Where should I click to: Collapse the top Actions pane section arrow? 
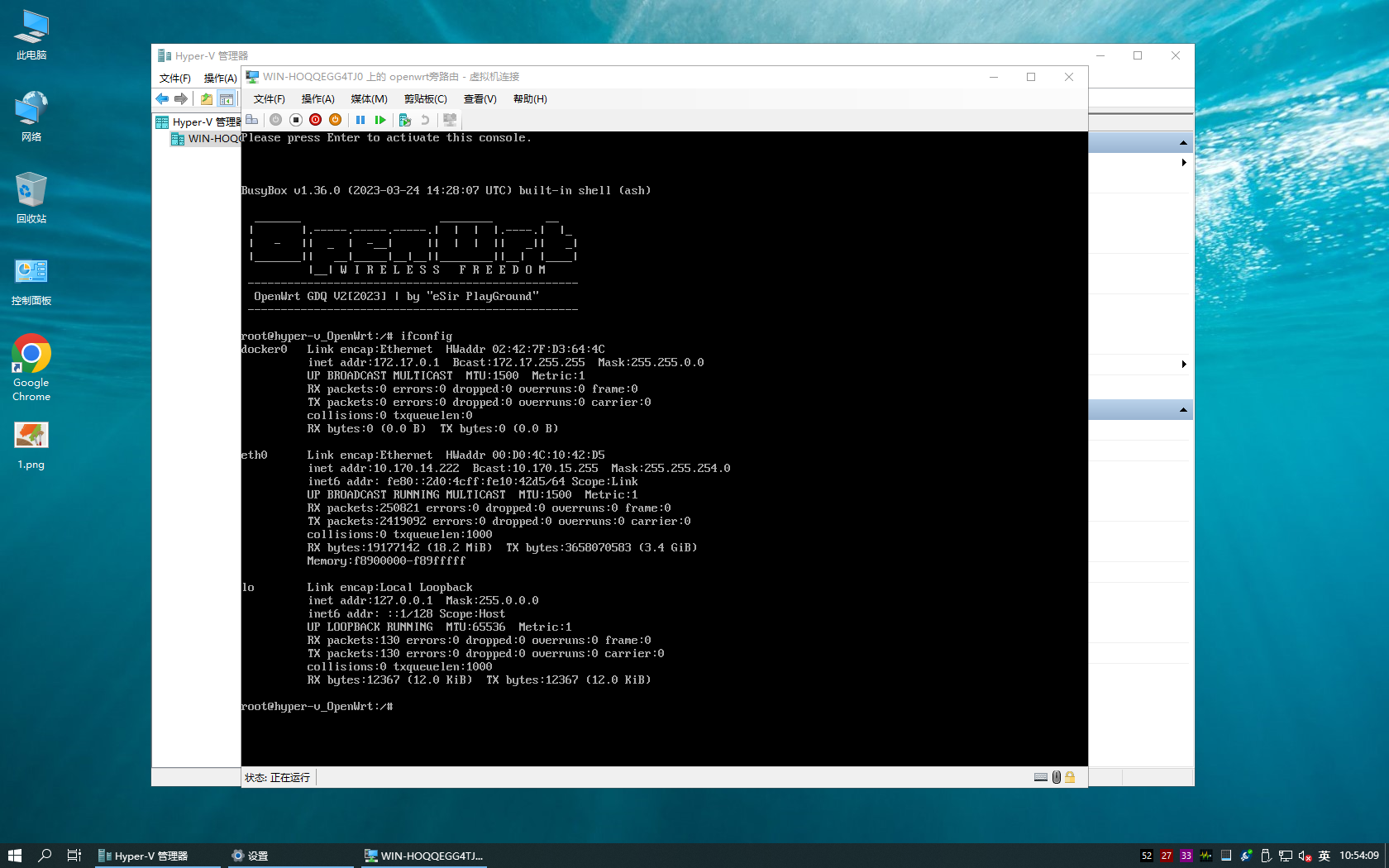tap(1183, 143)
